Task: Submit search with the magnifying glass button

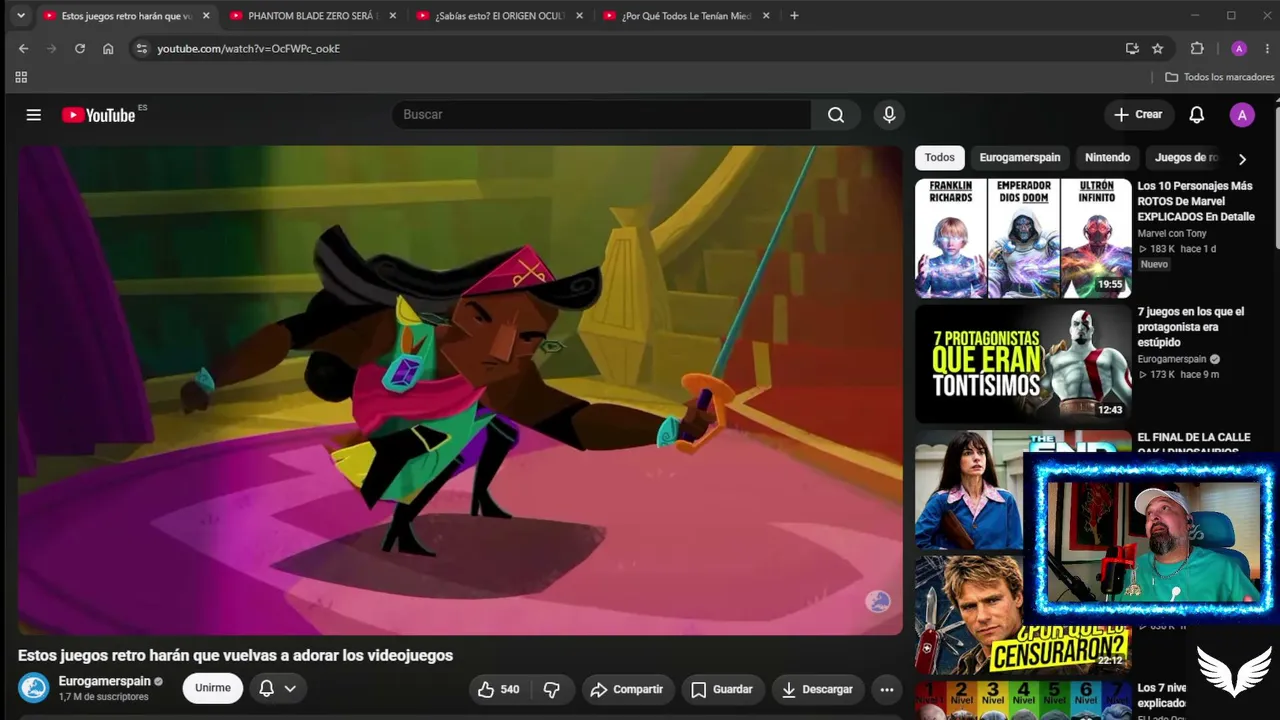Action: (836, 115)
